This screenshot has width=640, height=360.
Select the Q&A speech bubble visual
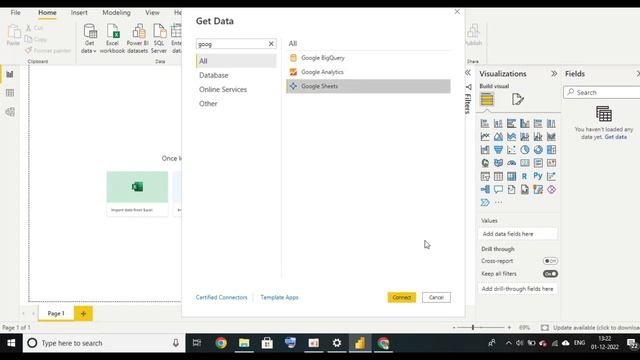(x=498, y=189)
